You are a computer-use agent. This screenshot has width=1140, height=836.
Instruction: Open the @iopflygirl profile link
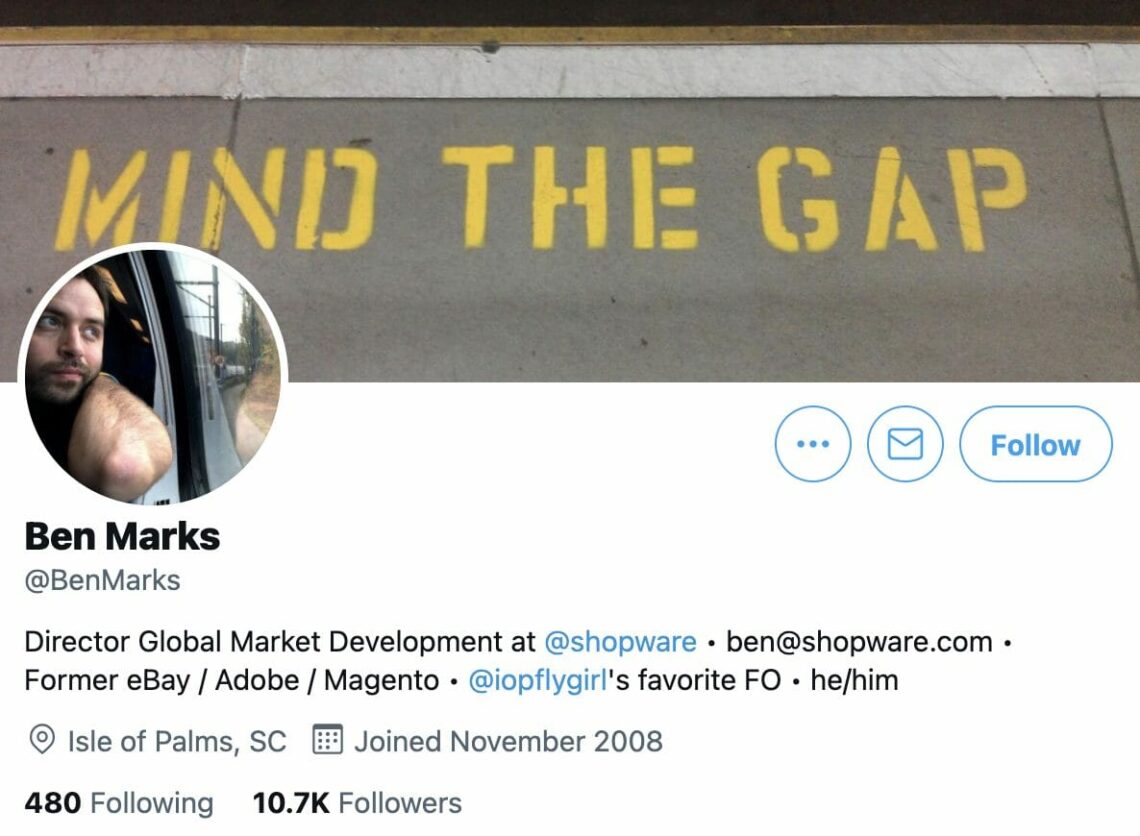point(538,680)
